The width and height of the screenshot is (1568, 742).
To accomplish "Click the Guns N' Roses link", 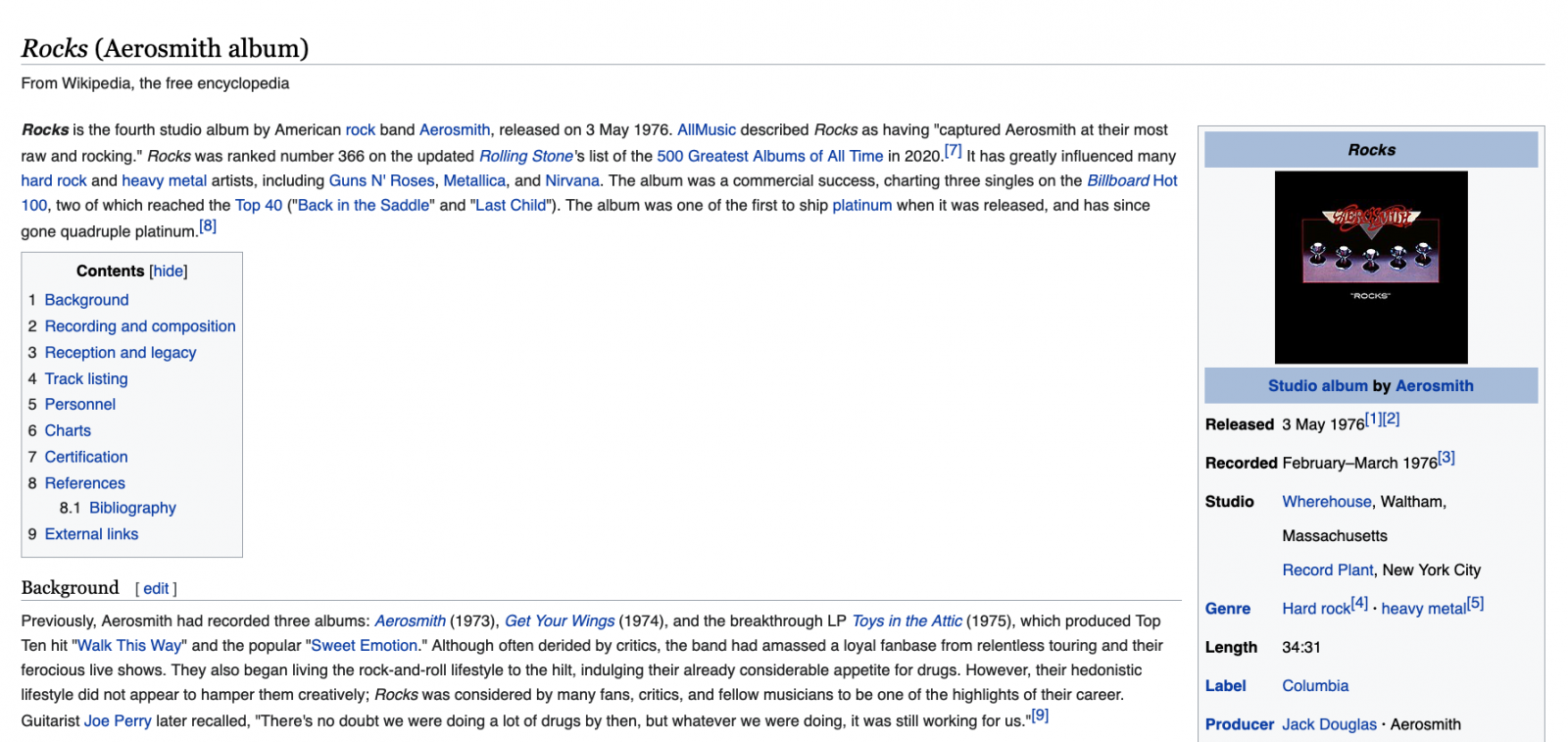I will pyautogui.click(x=381, y=180).
